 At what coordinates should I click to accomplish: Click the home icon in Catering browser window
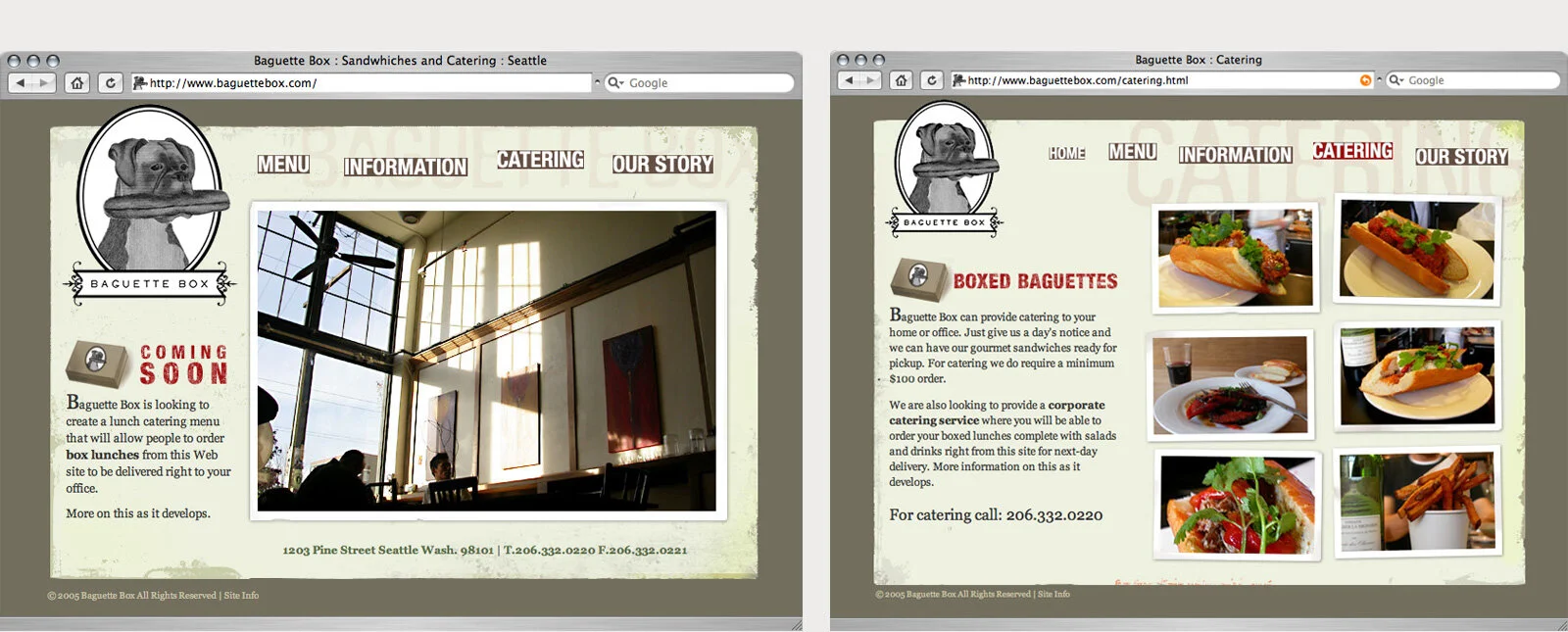[902, 80]
